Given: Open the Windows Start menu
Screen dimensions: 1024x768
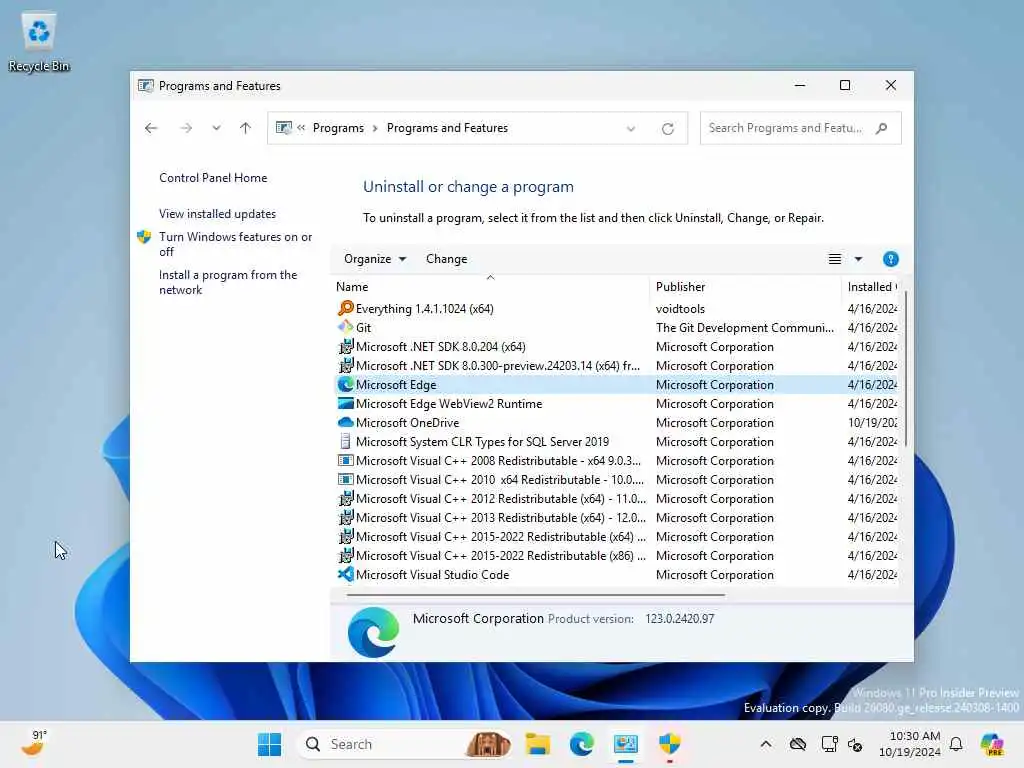Looking at the screenshot, I should [x=269, y=744].
